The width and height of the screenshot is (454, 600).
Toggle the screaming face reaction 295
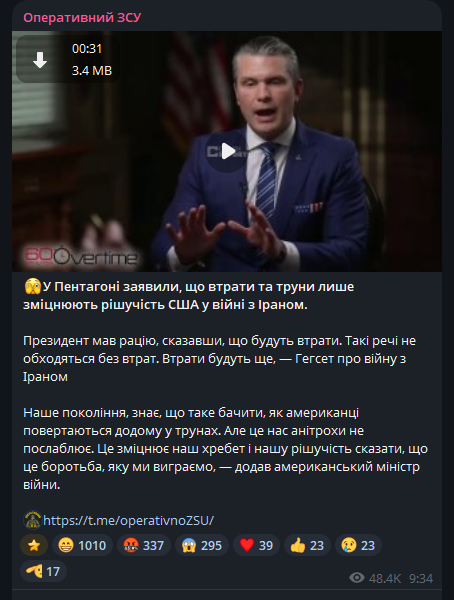[202, 545]
